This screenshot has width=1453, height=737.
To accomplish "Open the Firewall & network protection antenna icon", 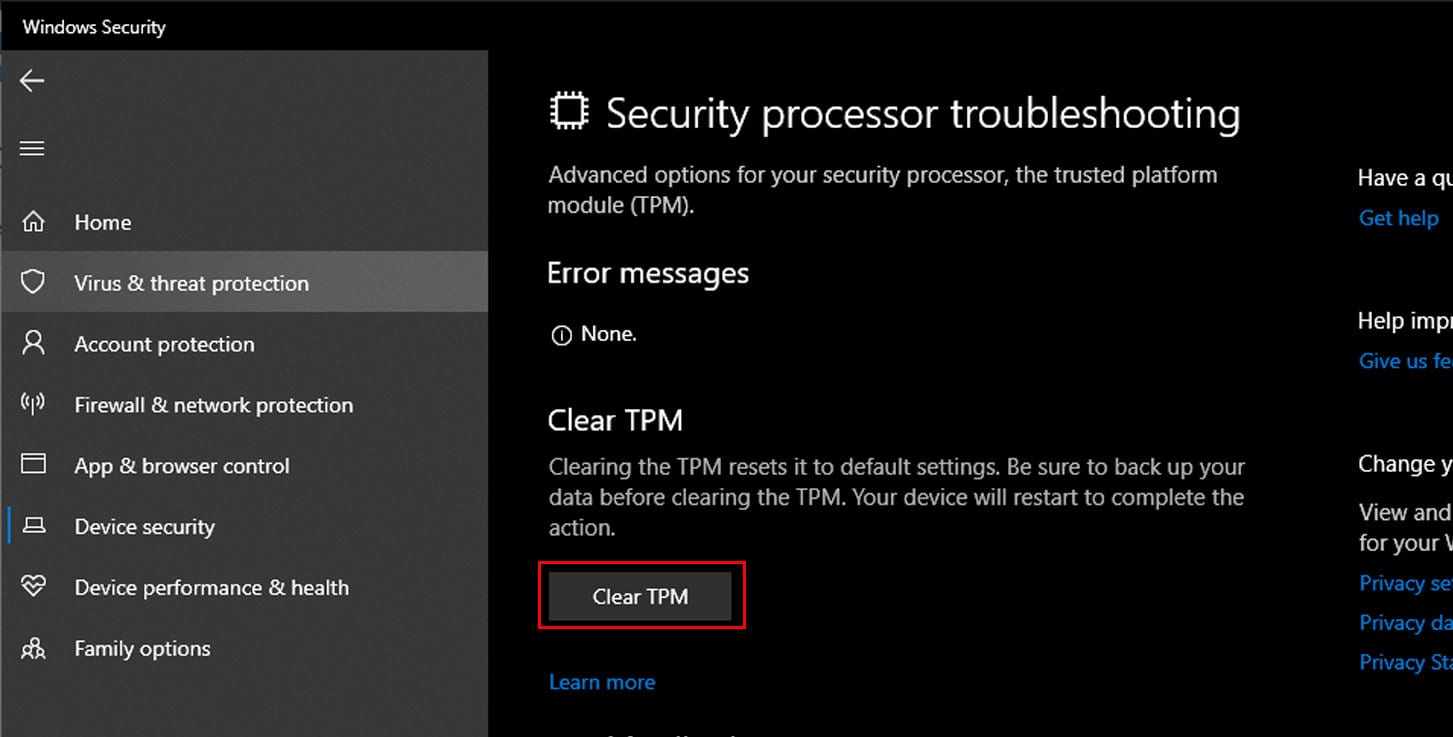I will click(33, 404).
